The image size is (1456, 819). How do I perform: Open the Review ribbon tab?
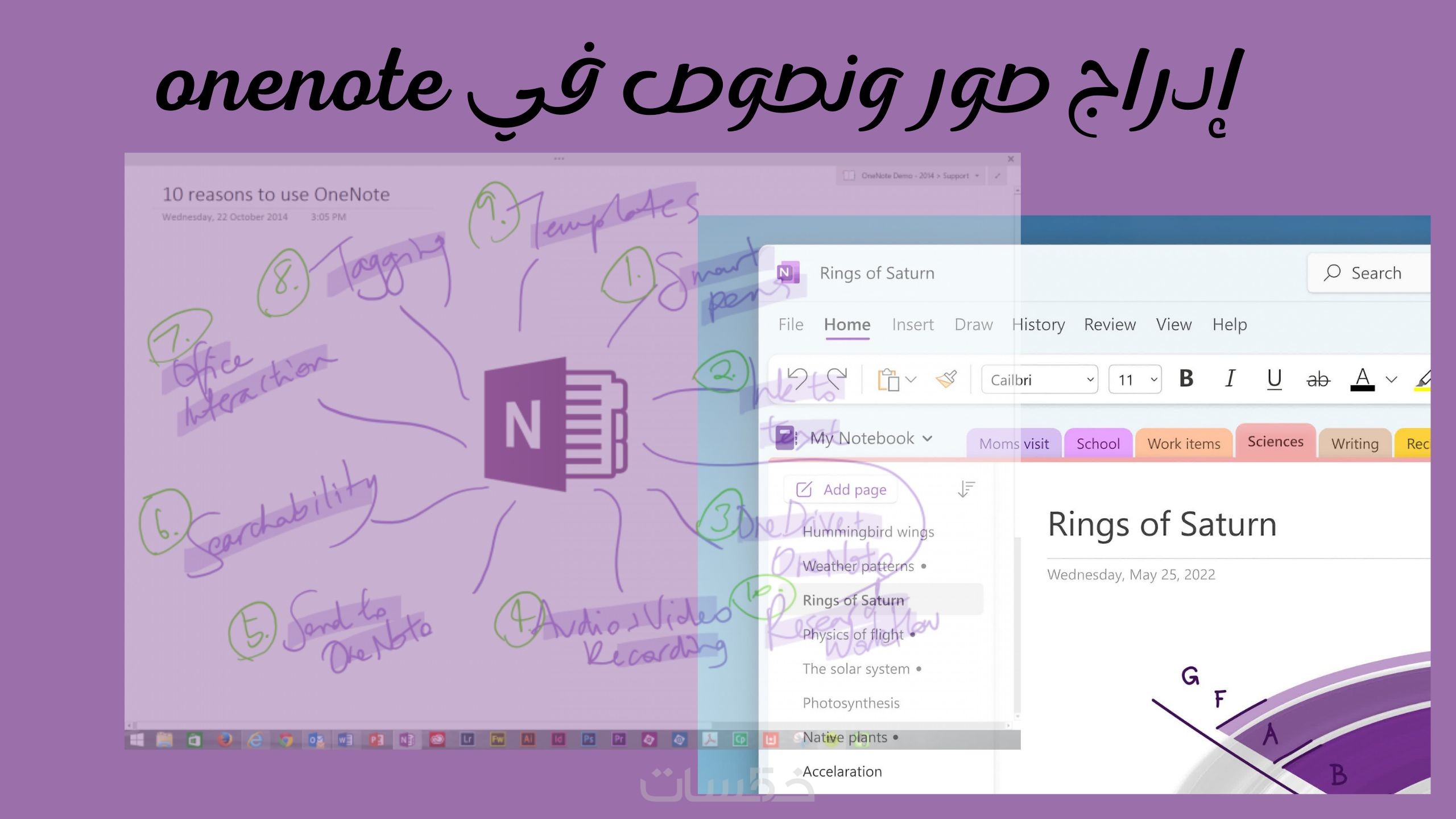click(x=1110, y=324)
